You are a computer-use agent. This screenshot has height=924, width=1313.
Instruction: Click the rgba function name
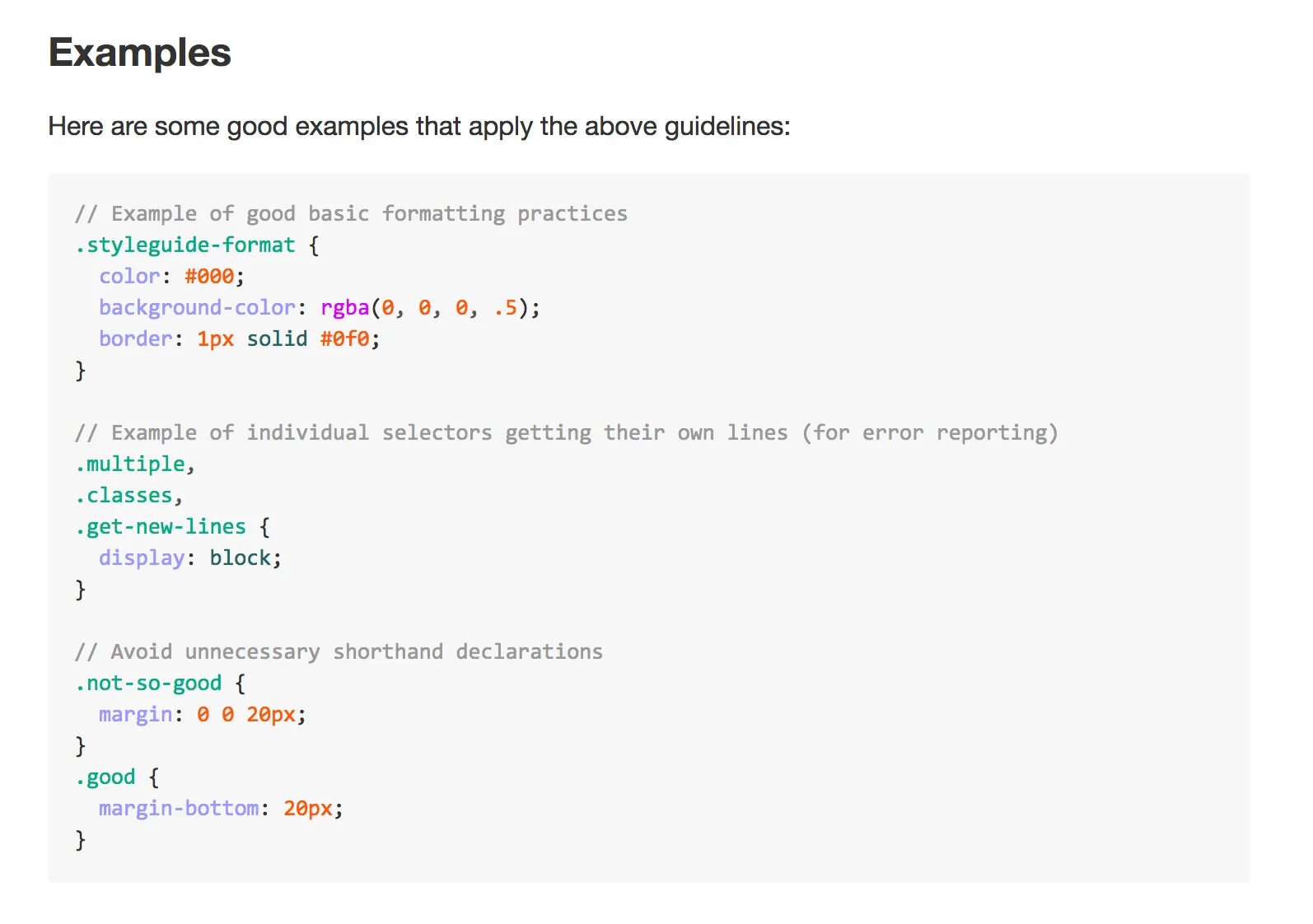coord(345,308)
